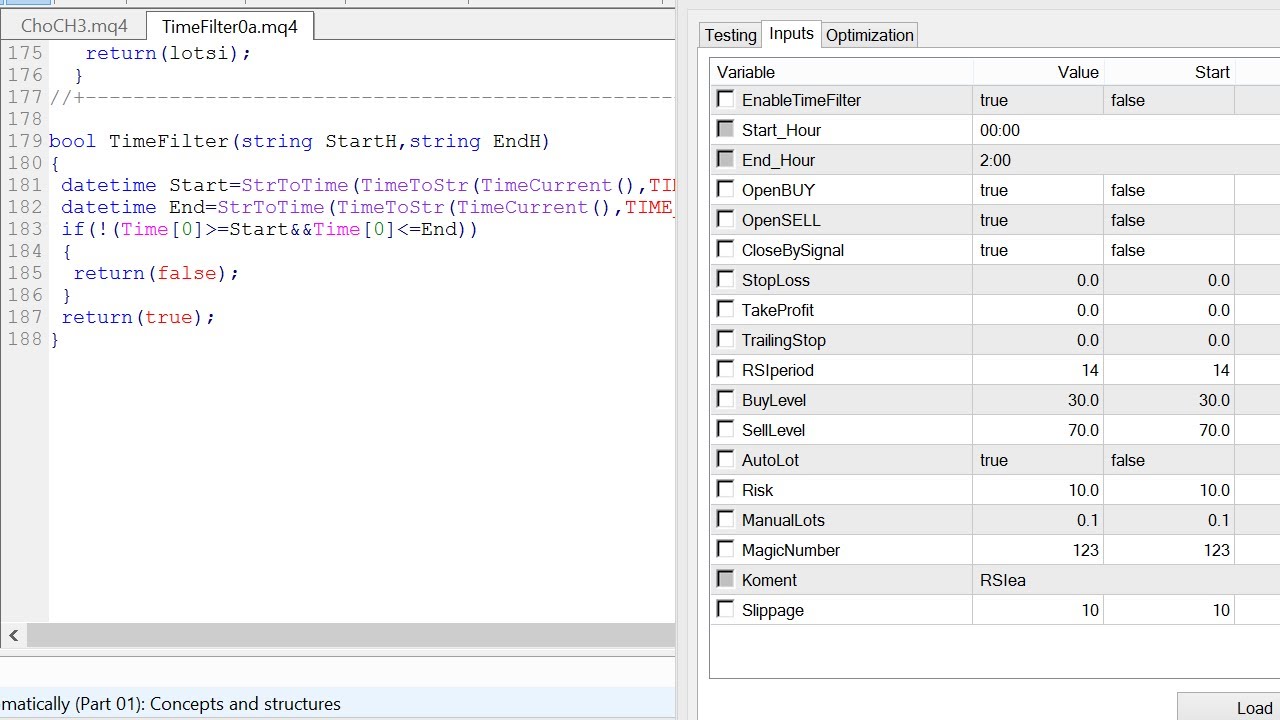The width and height of the screenshot is (1280, 720).
Task: Tick the AutoLot checkbox
Action: (726, 459)
